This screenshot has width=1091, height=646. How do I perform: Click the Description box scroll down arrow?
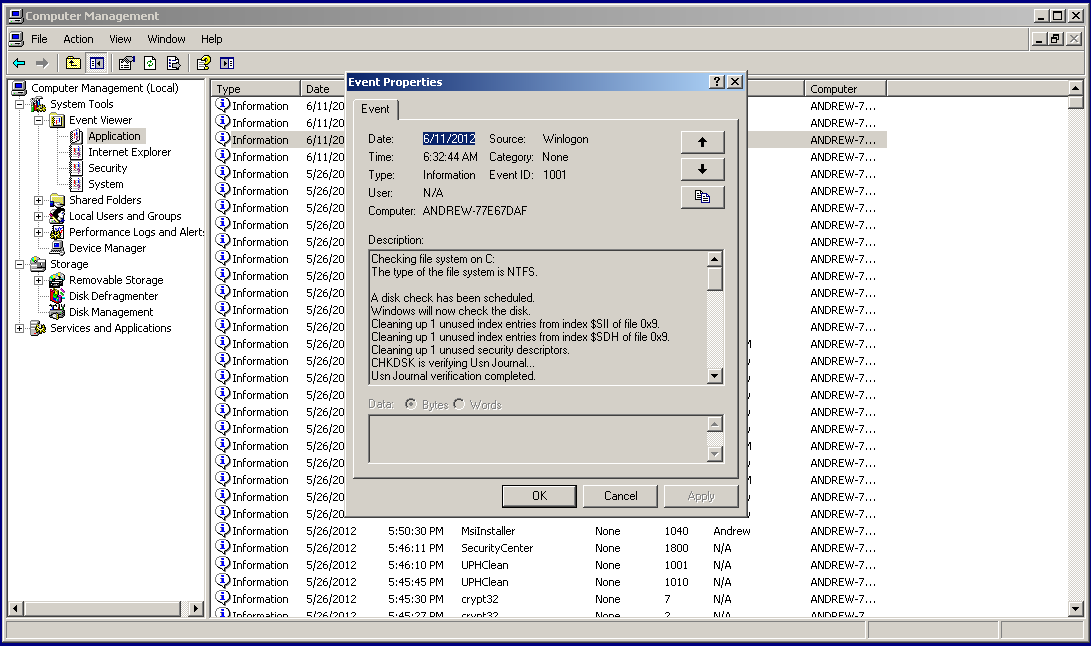point(714,376)
